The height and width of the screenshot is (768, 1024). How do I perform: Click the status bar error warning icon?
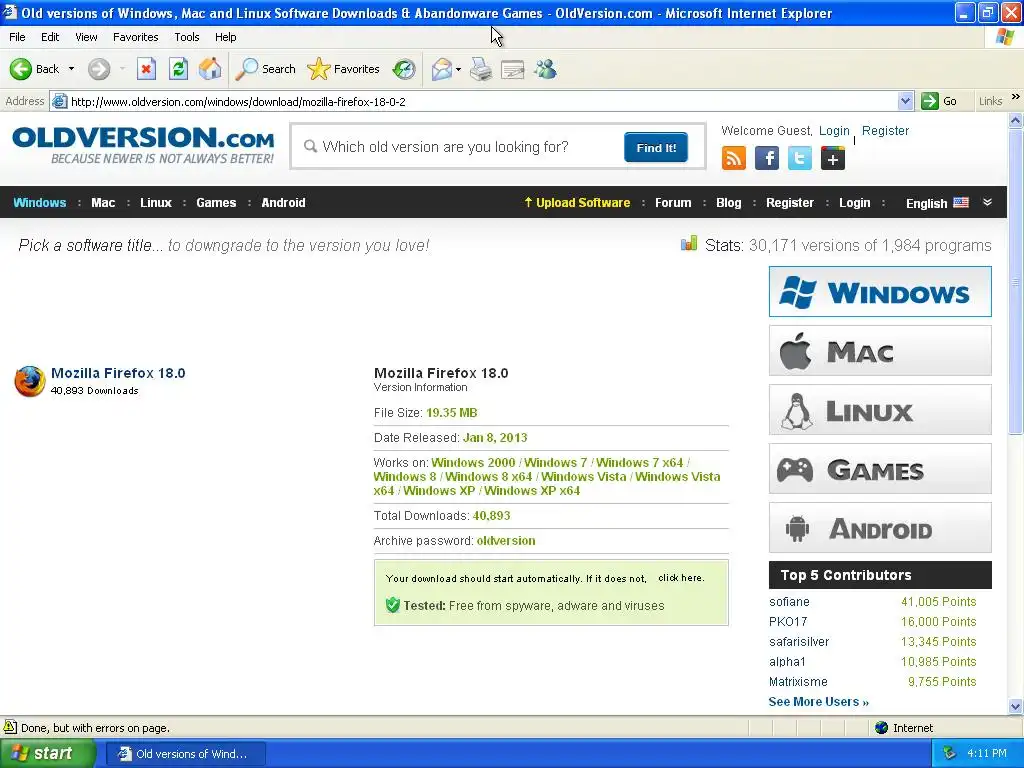tap(10, 727)
